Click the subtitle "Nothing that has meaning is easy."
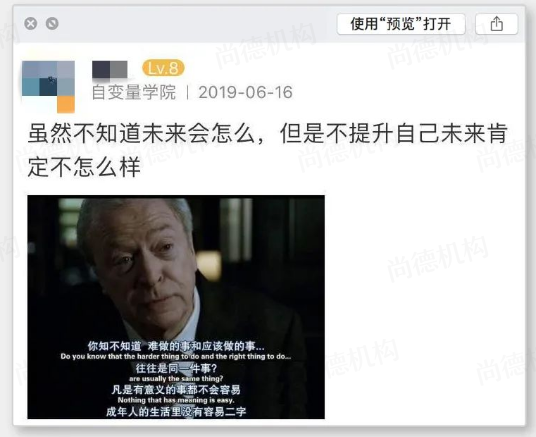Screen dimensions: 536x437 (176, 400)
